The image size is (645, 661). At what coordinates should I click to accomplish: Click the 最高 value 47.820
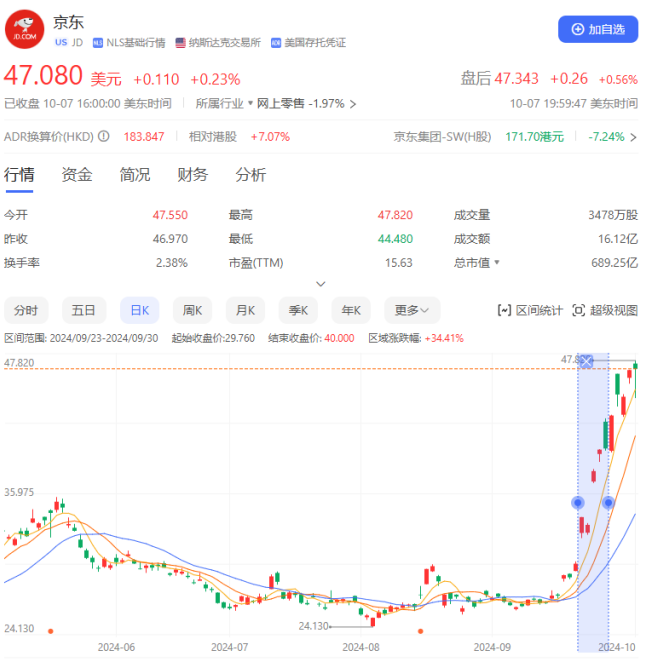click(395, 215)
